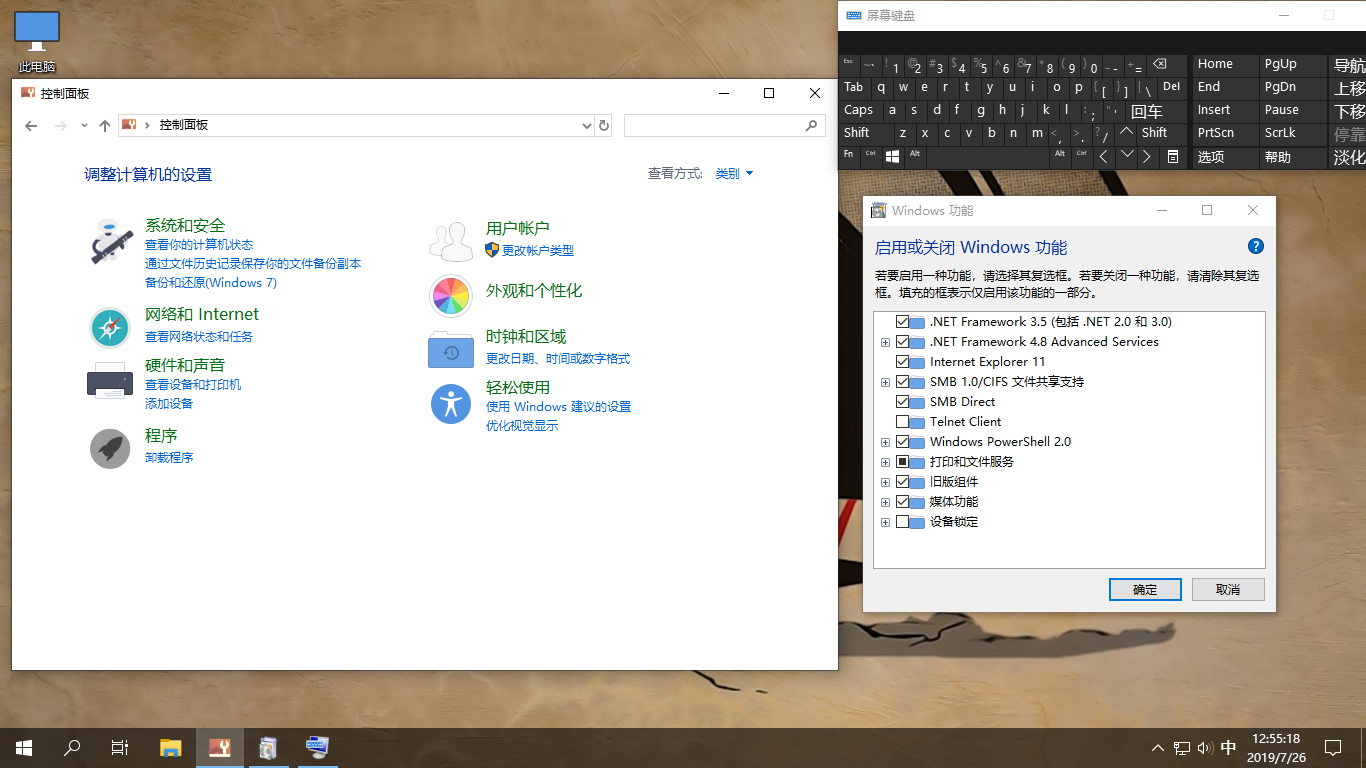Click the Control Panel search box
The width and height of the screenshot is (1366, 768).
714,126
